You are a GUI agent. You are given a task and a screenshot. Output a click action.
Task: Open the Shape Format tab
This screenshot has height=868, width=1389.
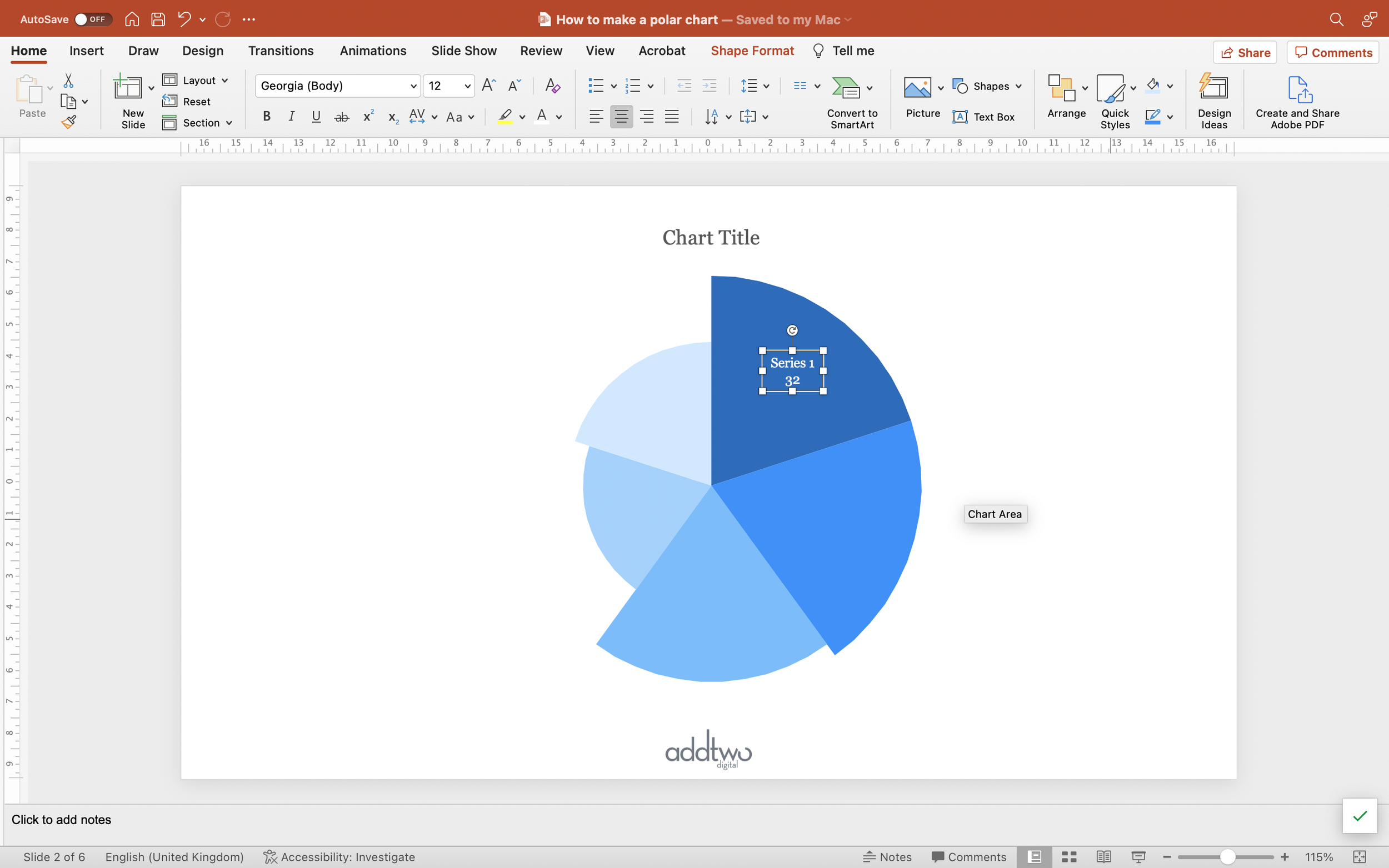tap(752, 51)
